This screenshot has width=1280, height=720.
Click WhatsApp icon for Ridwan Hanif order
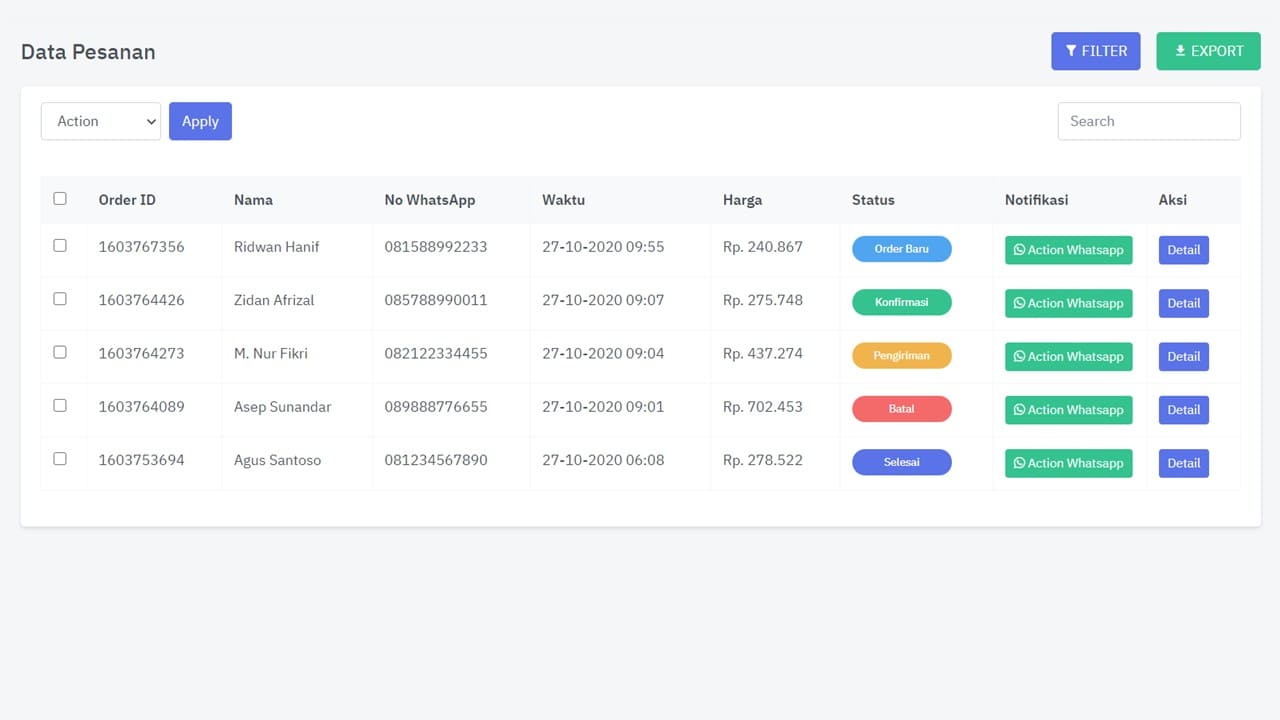coord(1019,250)
